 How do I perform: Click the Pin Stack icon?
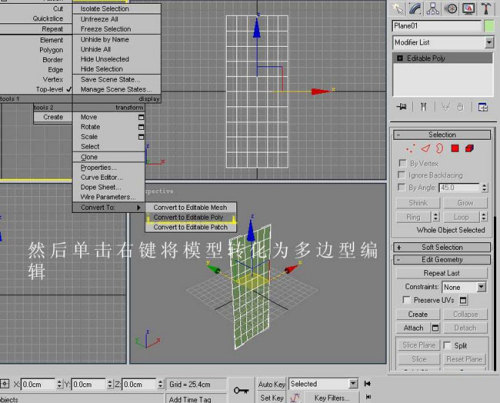[x=401, y=107]
